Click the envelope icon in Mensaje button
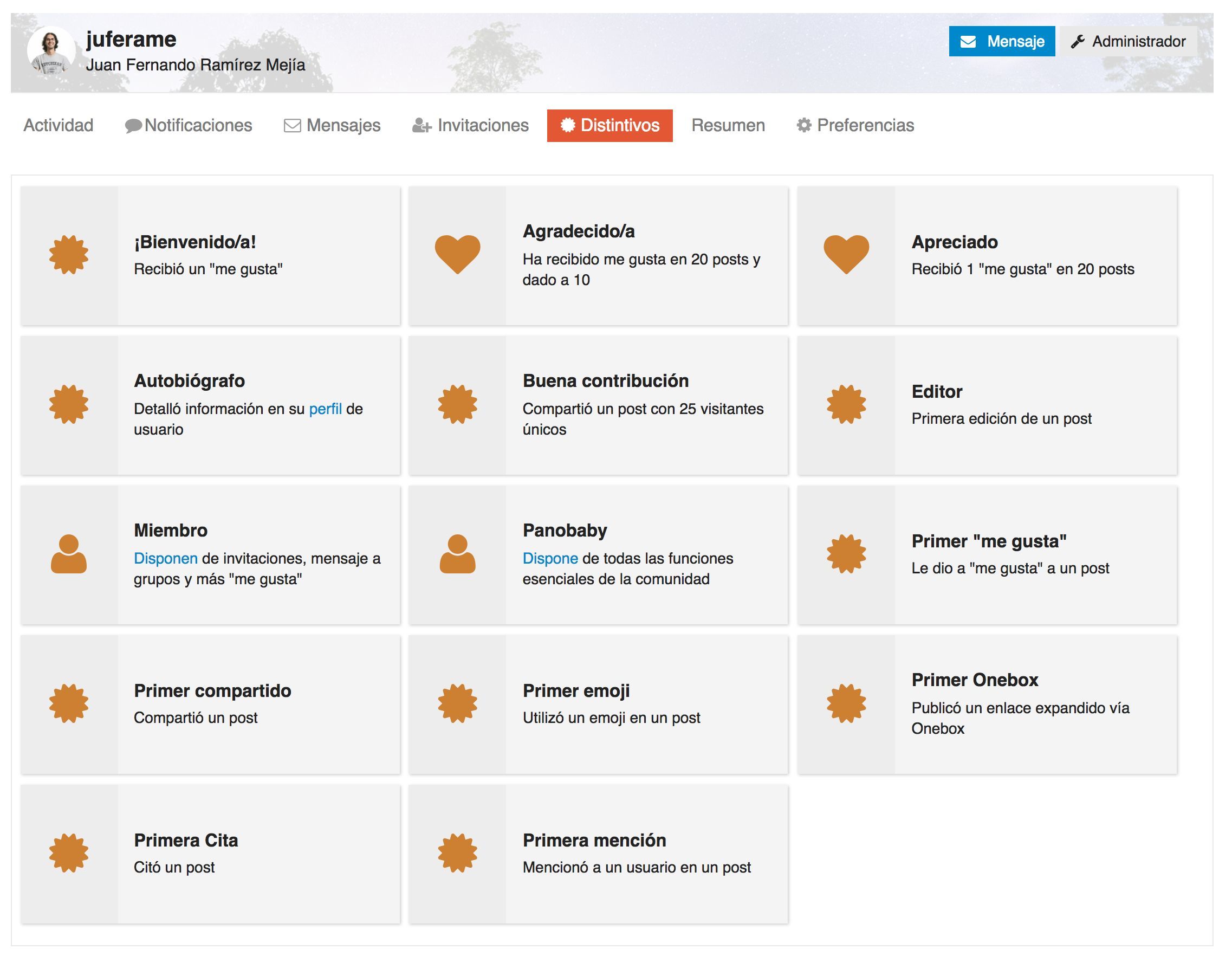1232x969 pixels. point(968,41)
